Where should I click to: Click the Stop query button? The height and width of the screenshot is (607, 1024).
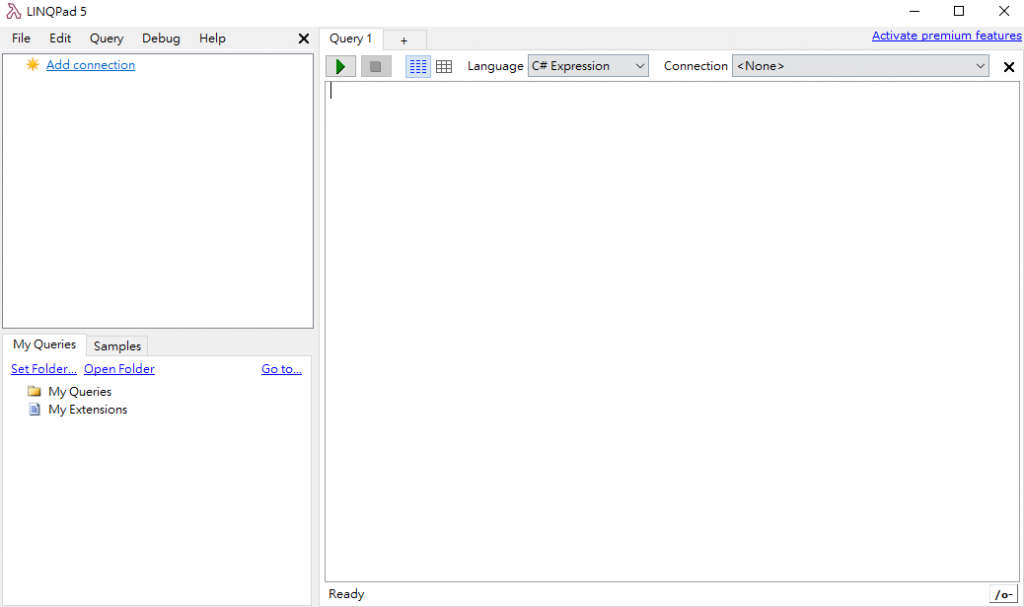tap(376, 66)
